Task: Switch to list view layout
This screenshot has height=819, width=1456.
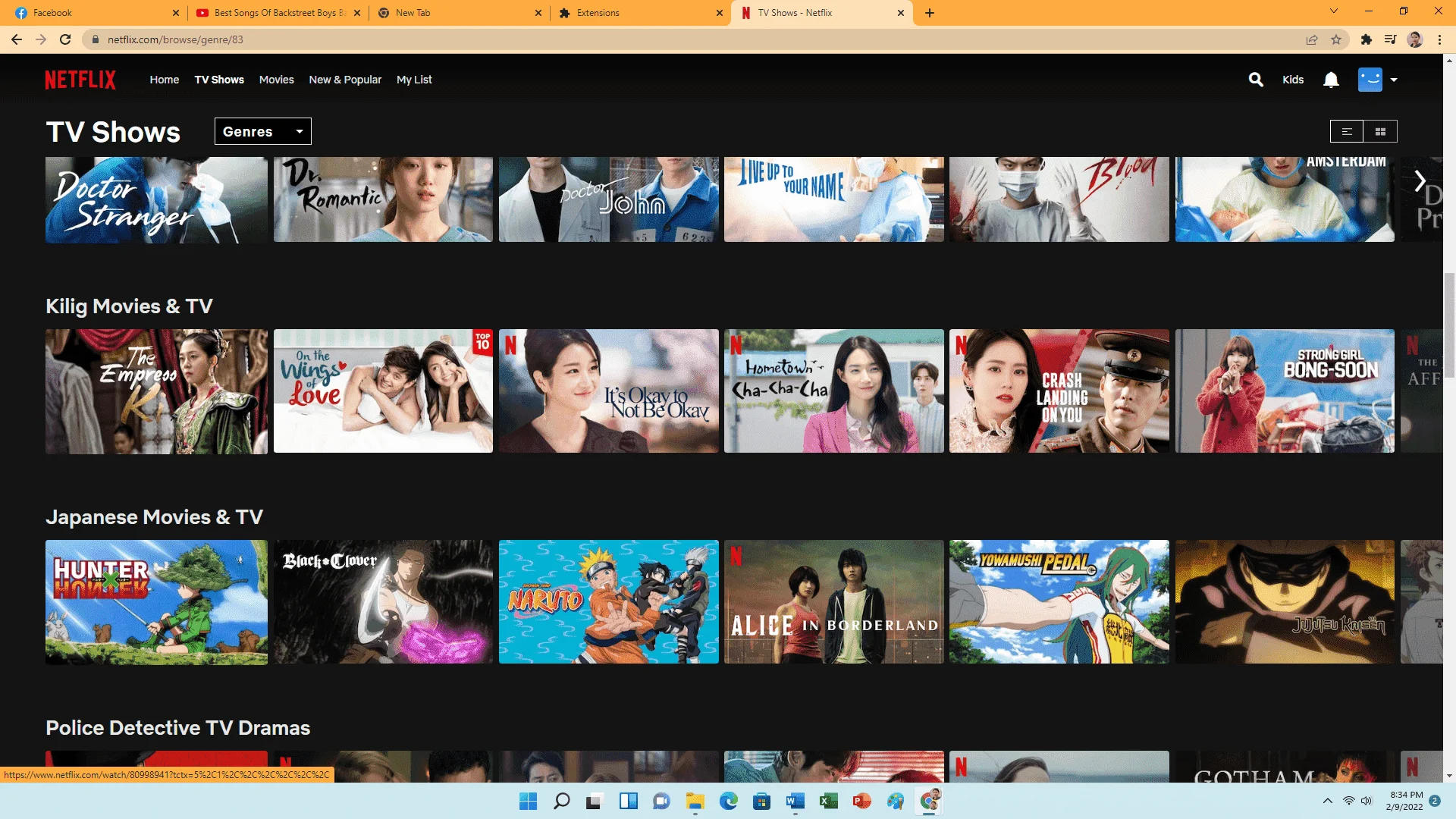Action: [1347, 131]
